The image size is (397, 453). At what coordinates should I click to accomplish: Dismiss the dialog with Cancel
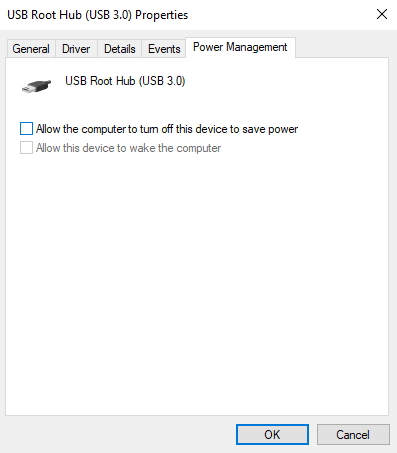pyautogui.click(x=353, y=434)
